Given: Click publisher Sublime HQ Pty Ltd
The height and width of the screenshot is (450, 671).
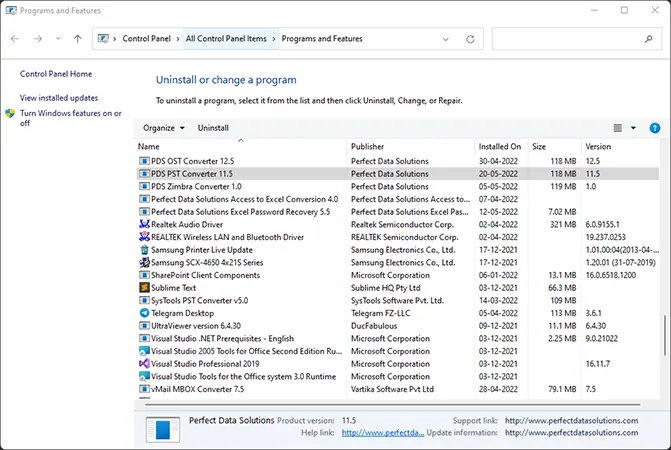Looking at the screenshot, I should click(386, 288).
